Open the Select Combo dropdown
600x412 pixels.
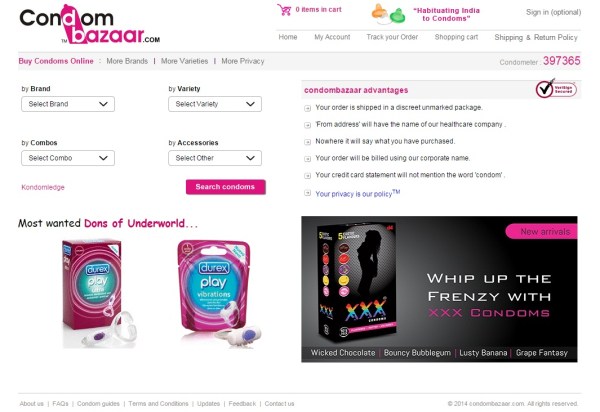68,158
